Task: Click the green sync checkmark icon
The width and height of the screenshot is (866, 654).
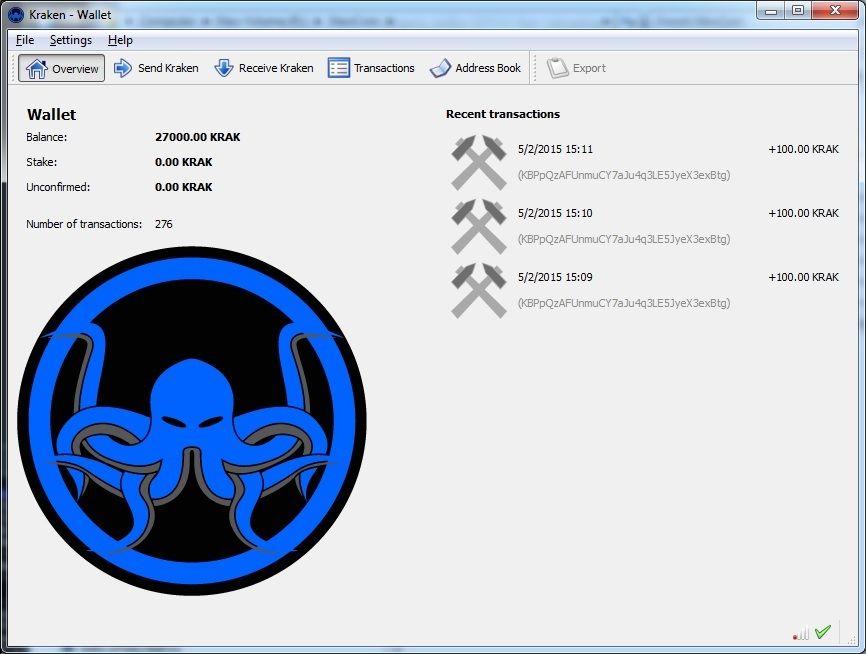Action: [823, 632]
